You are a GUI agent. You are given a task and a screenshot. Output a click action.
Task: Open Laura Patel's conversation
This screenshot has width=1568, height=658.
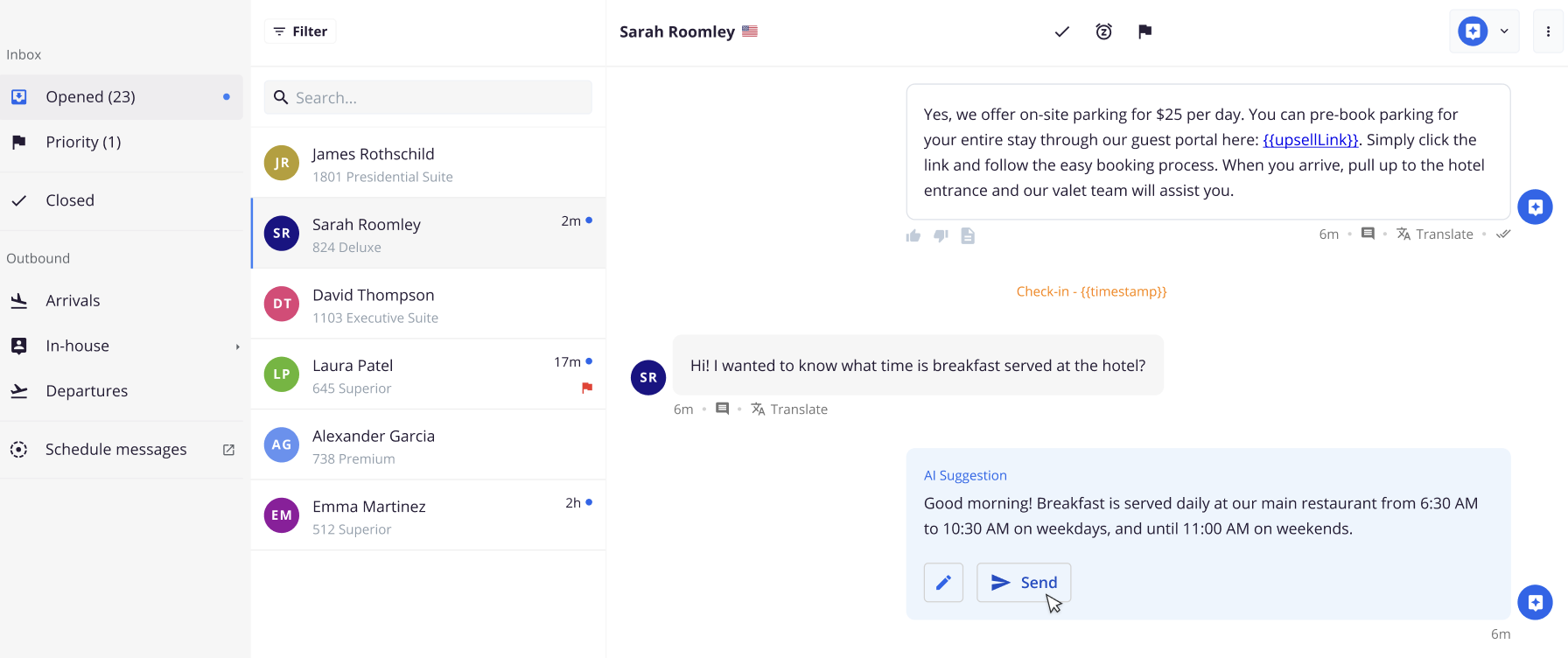tap(428, 374)
